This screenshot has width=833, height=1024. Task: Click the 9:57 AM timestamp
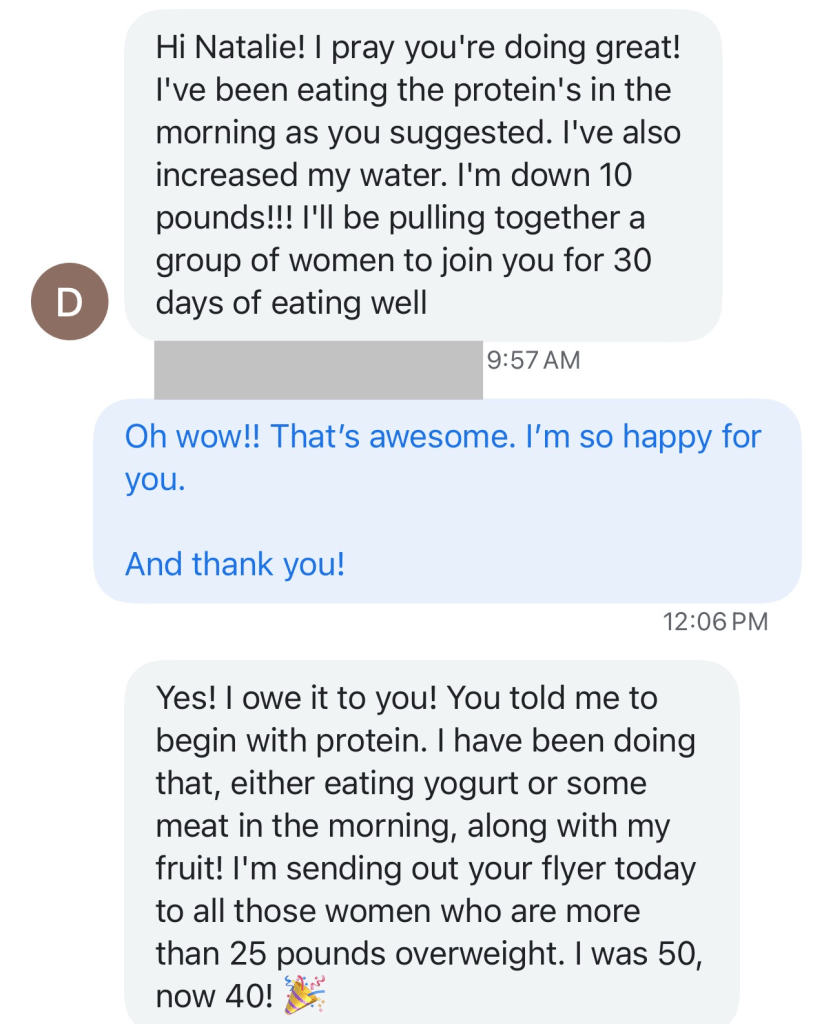[533, 360]
